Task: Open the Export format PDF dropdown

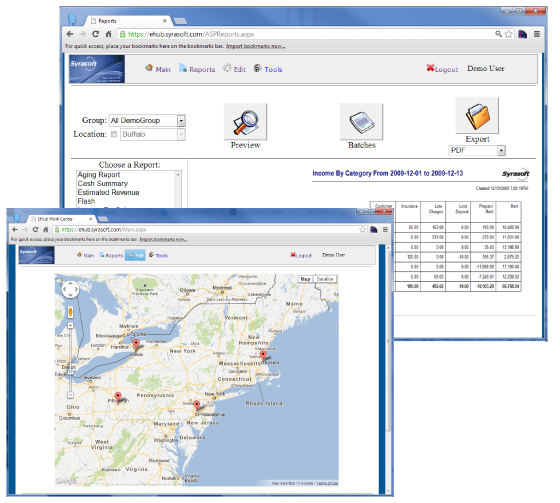Action: (x=501, y=151)
